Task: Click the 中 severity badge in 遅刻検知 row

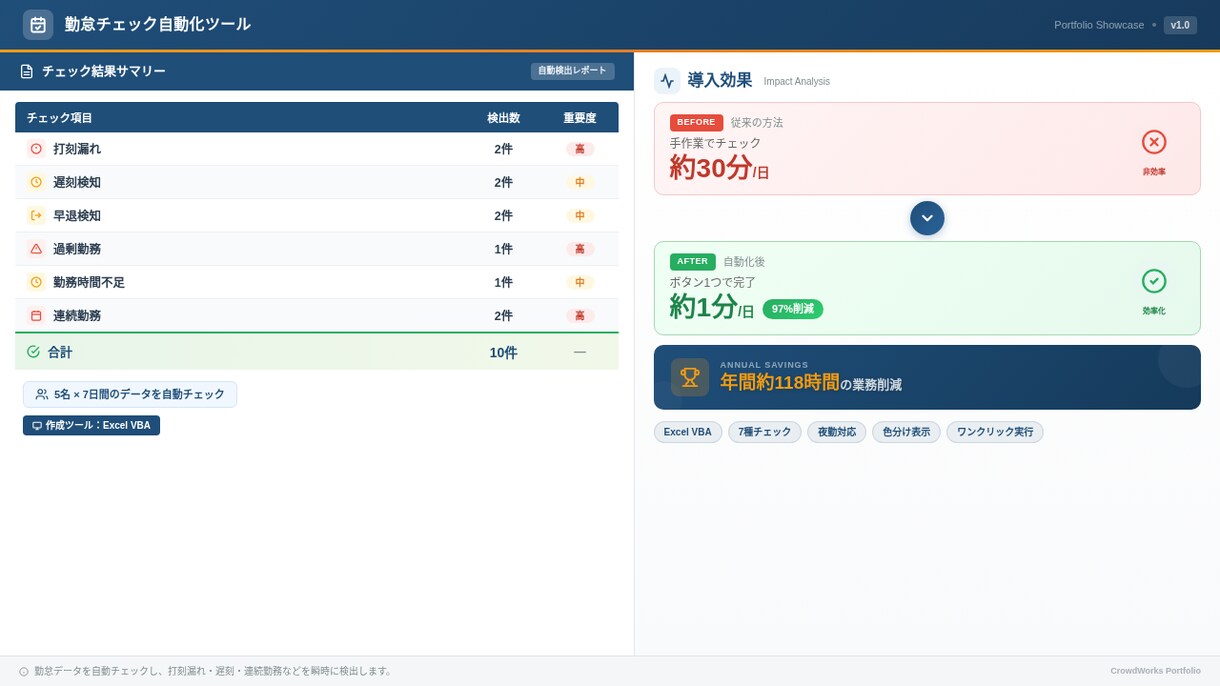Action: pyautogui.click(x=580, y=182)
